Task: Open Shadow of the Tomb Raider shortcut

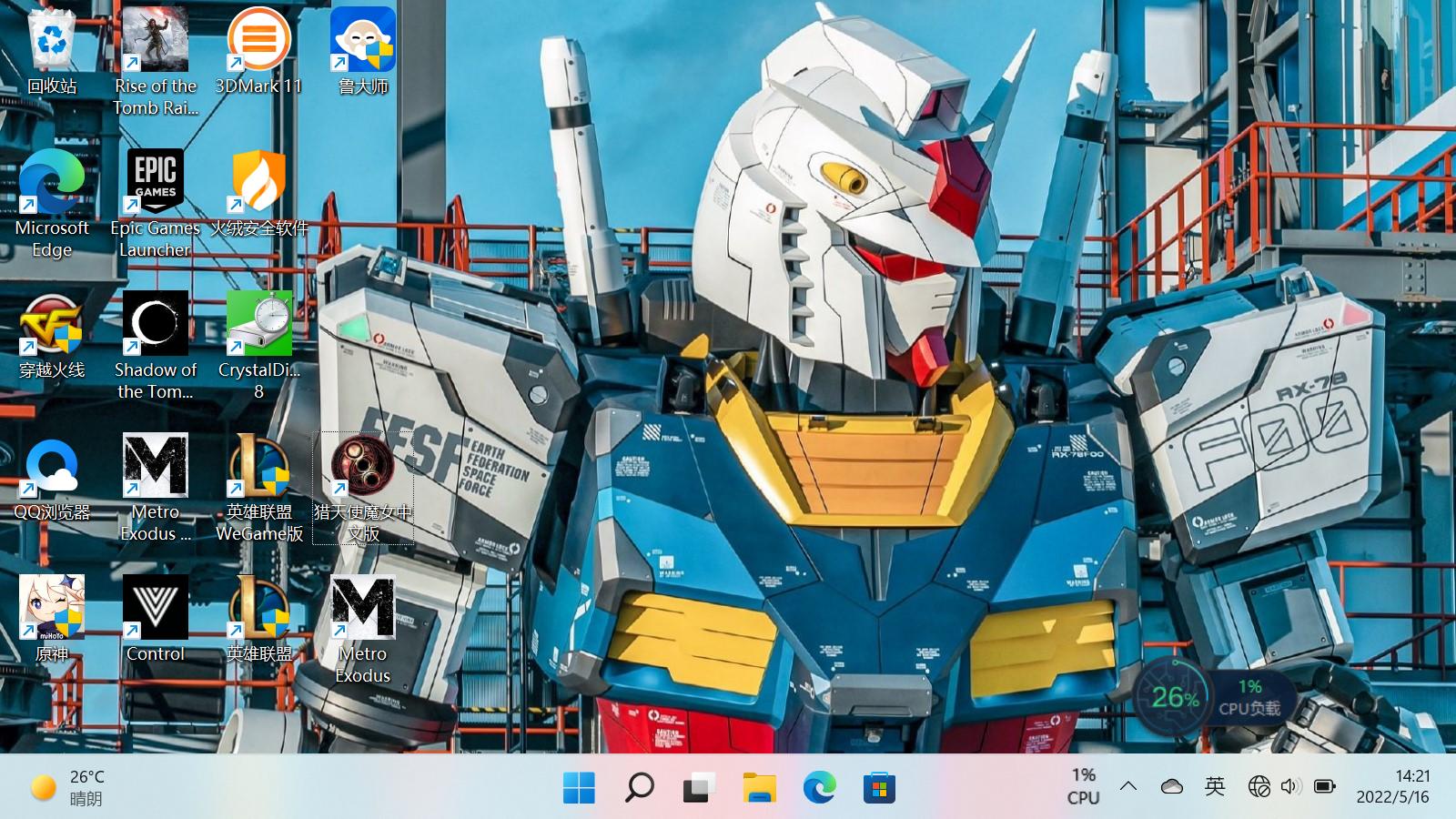Action: click(156, 345)
